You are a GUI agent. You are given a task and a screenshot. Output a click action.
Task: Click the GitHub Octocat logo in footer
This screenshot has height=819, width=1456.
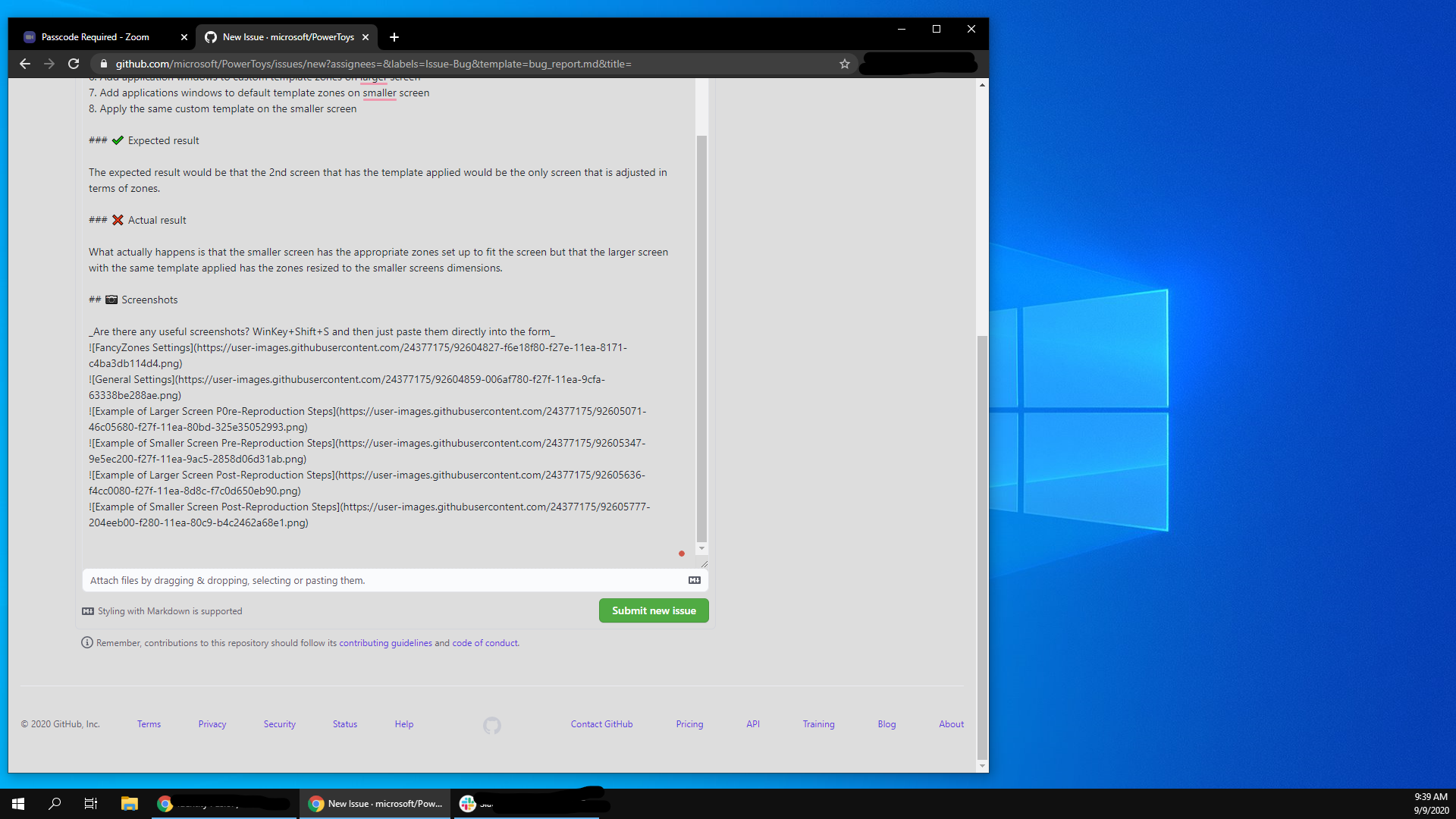coord(492,726)
